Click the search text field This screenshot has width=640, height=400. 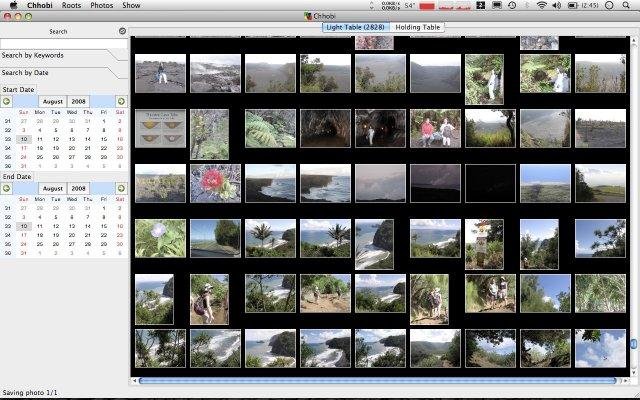(x=64, y=43)
